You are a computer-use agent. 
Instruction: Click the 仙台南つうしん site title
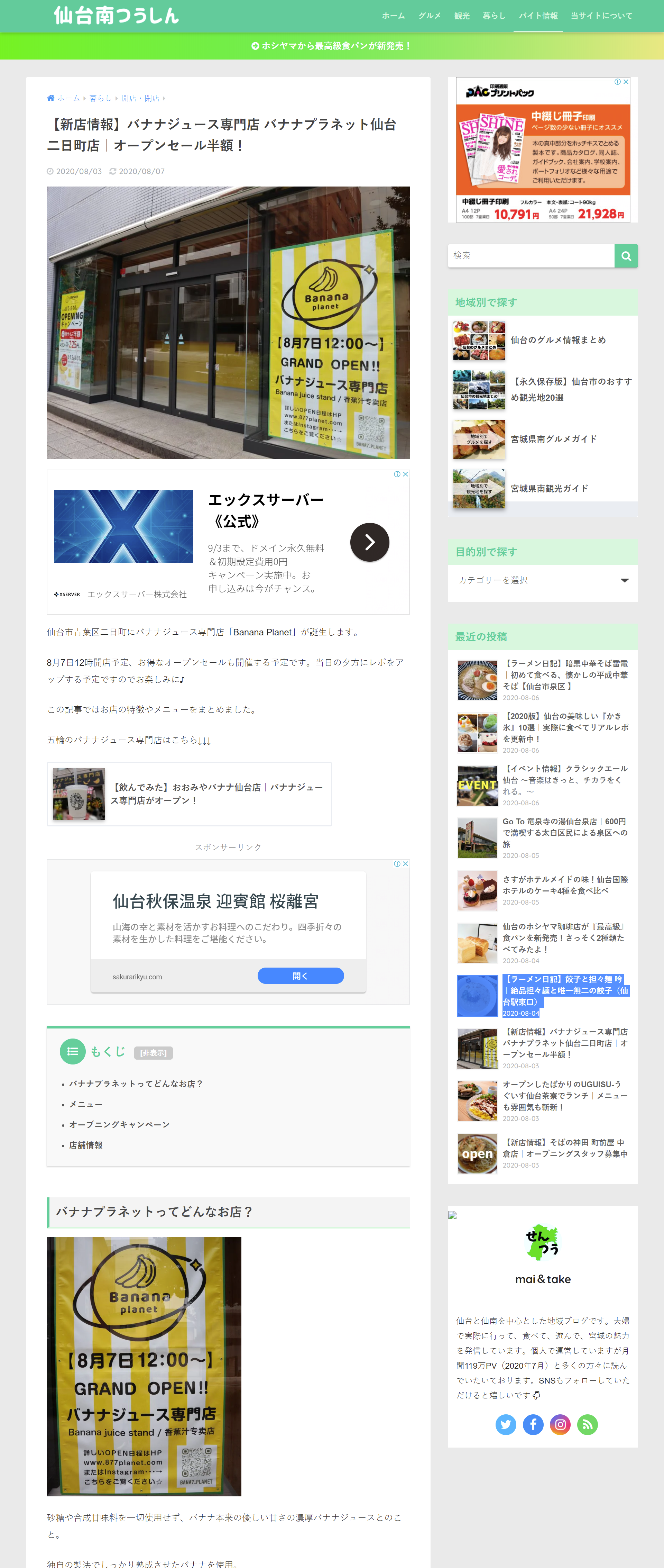116,15
